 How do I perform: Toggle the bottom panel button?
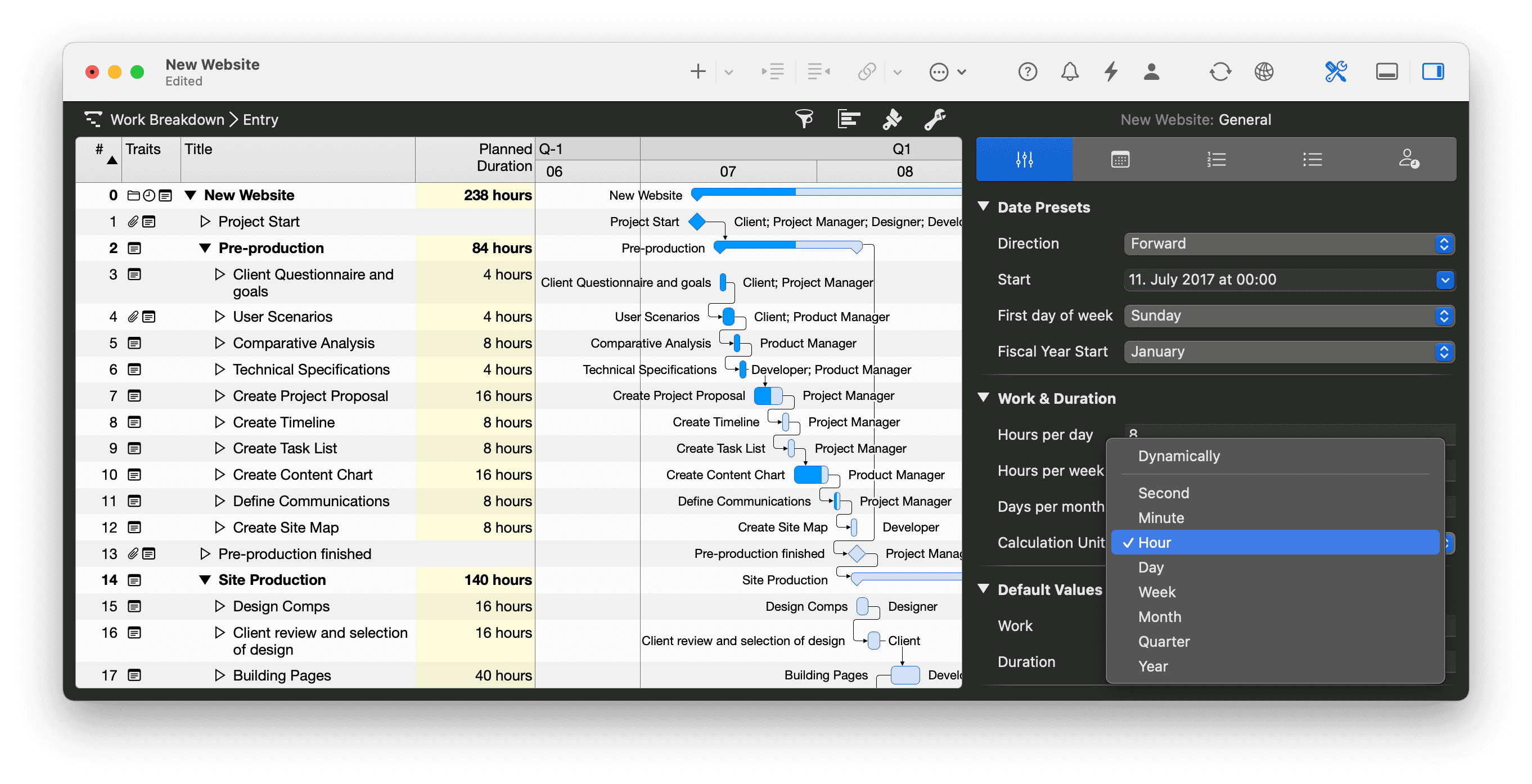(x=1386, y=72)
